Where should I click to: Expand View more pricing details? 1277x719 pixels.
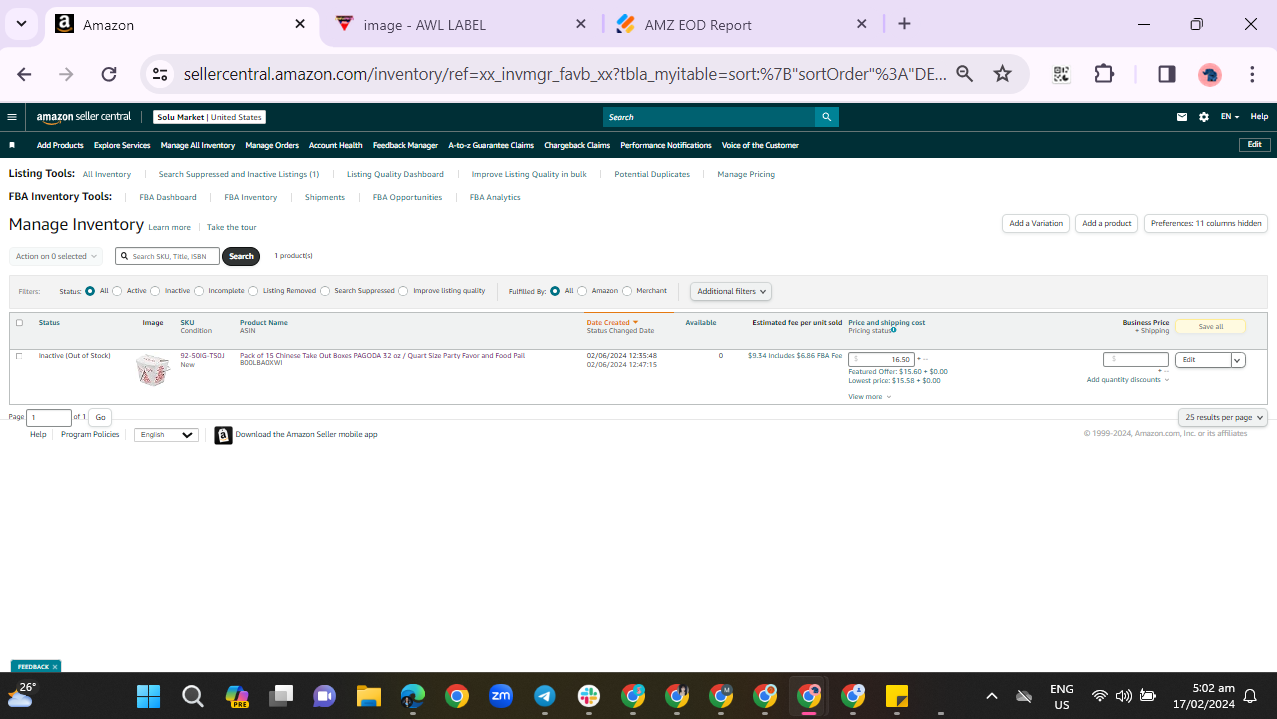(869, 397)
